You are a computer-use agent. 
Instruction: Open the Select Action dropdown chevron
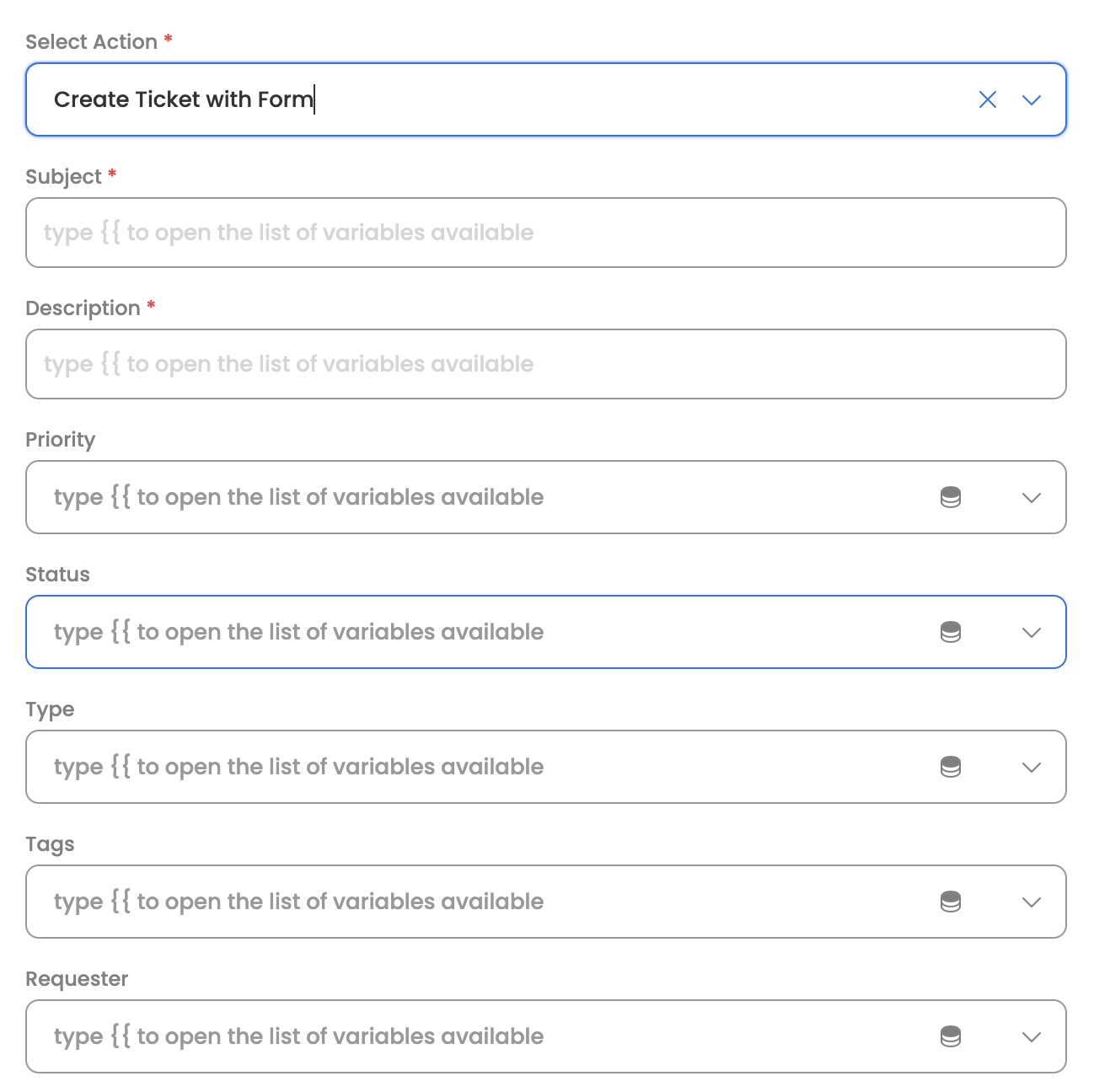point(1031,99)
